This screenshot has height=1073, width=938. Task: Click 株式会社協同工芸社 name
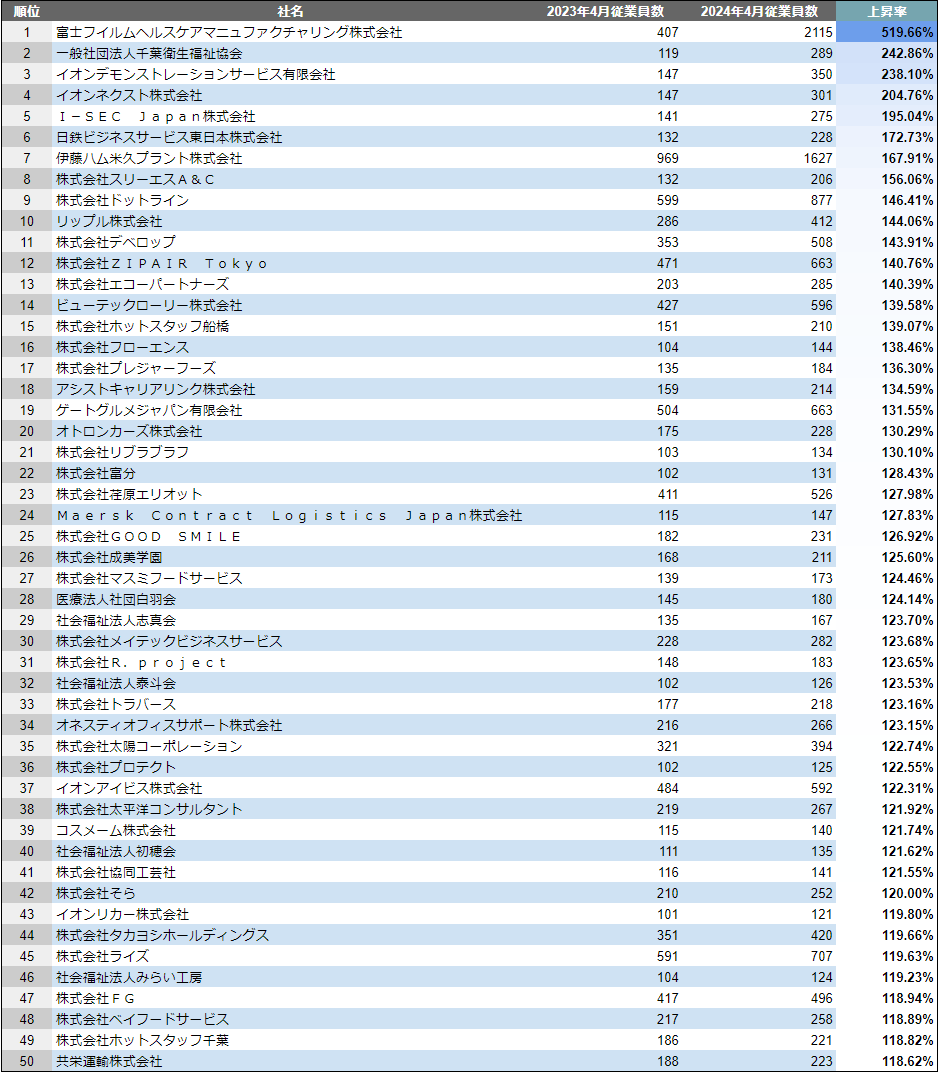116,872
